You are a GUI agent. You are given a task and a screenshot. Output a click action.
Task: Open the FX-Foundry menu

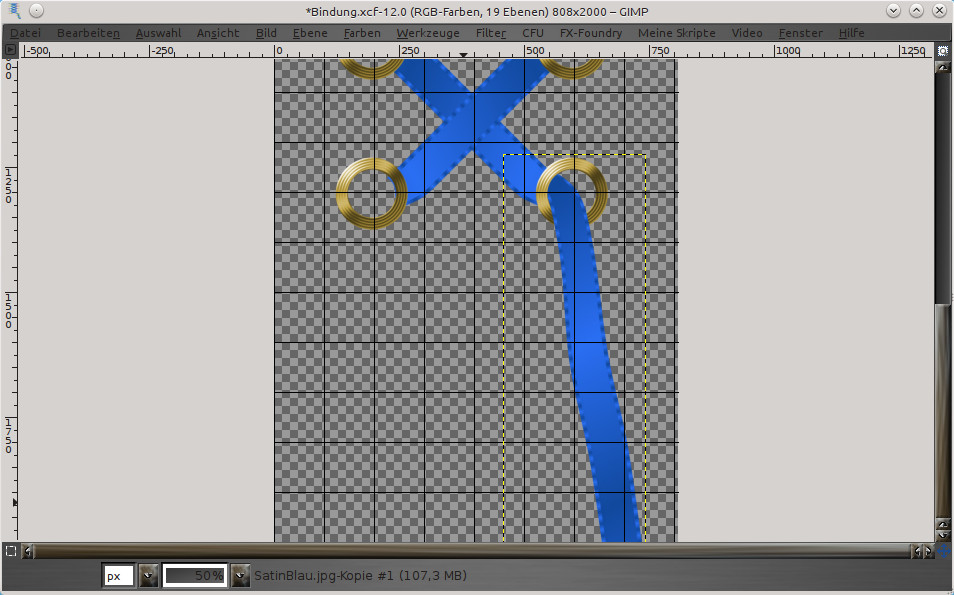pyautogui.click(x=590, y=33)
